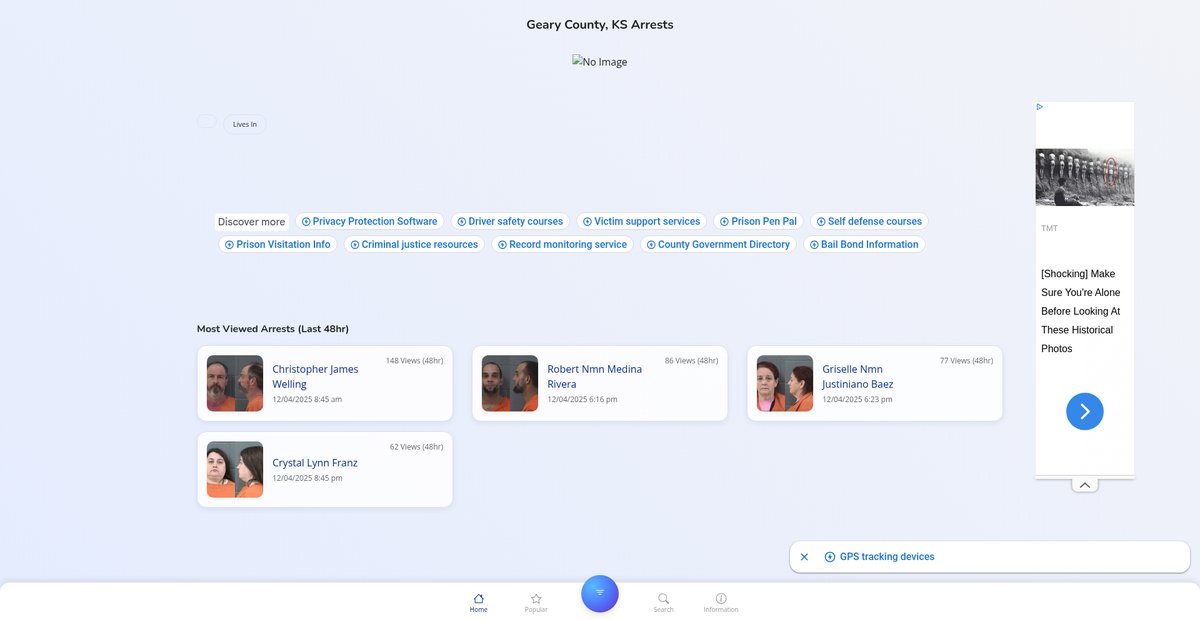
Task: Click plus icon beside Criminal justice resources
Action: pos(355,245)
